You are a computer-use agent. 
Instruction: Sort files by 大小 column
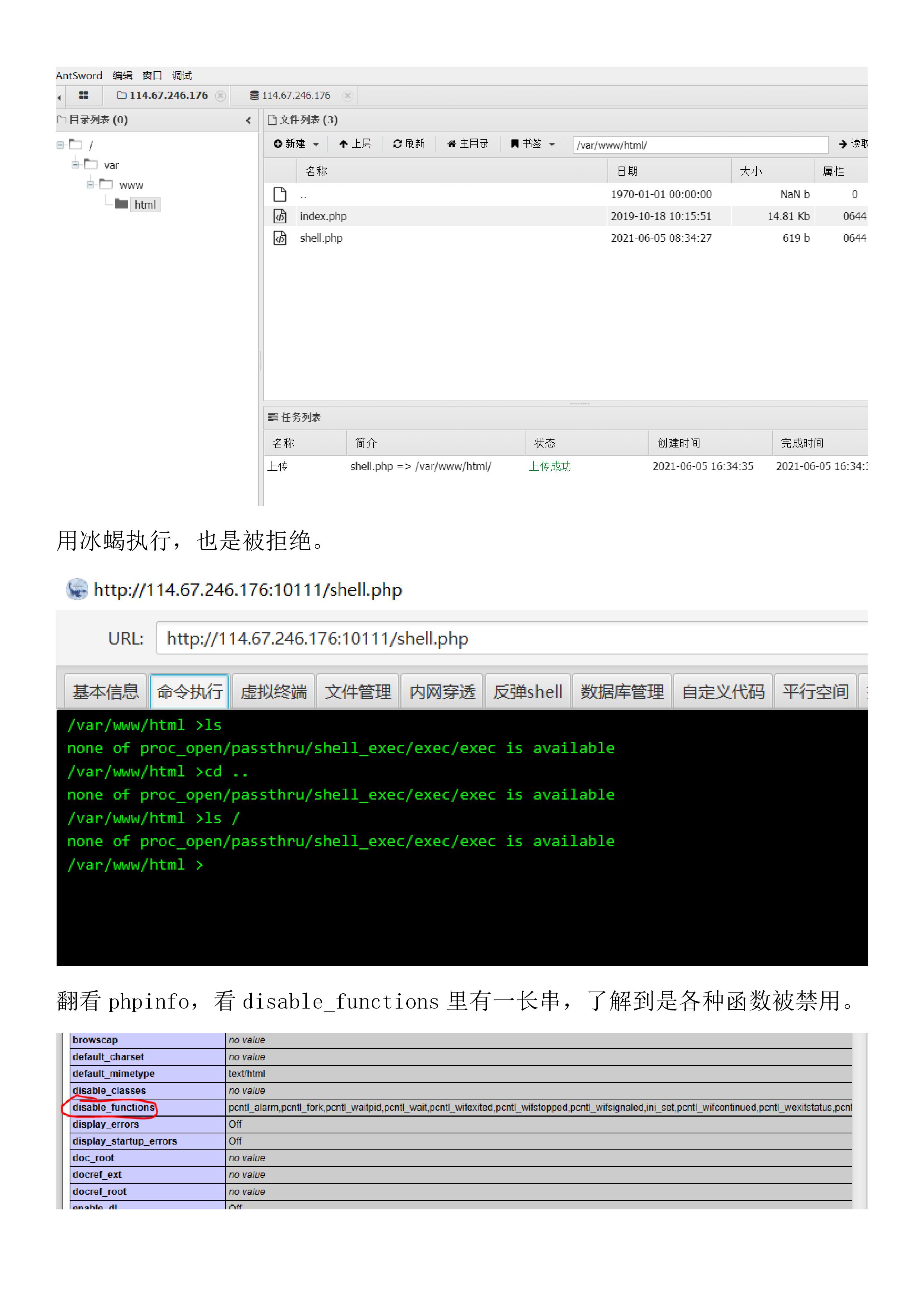[773, 171]
